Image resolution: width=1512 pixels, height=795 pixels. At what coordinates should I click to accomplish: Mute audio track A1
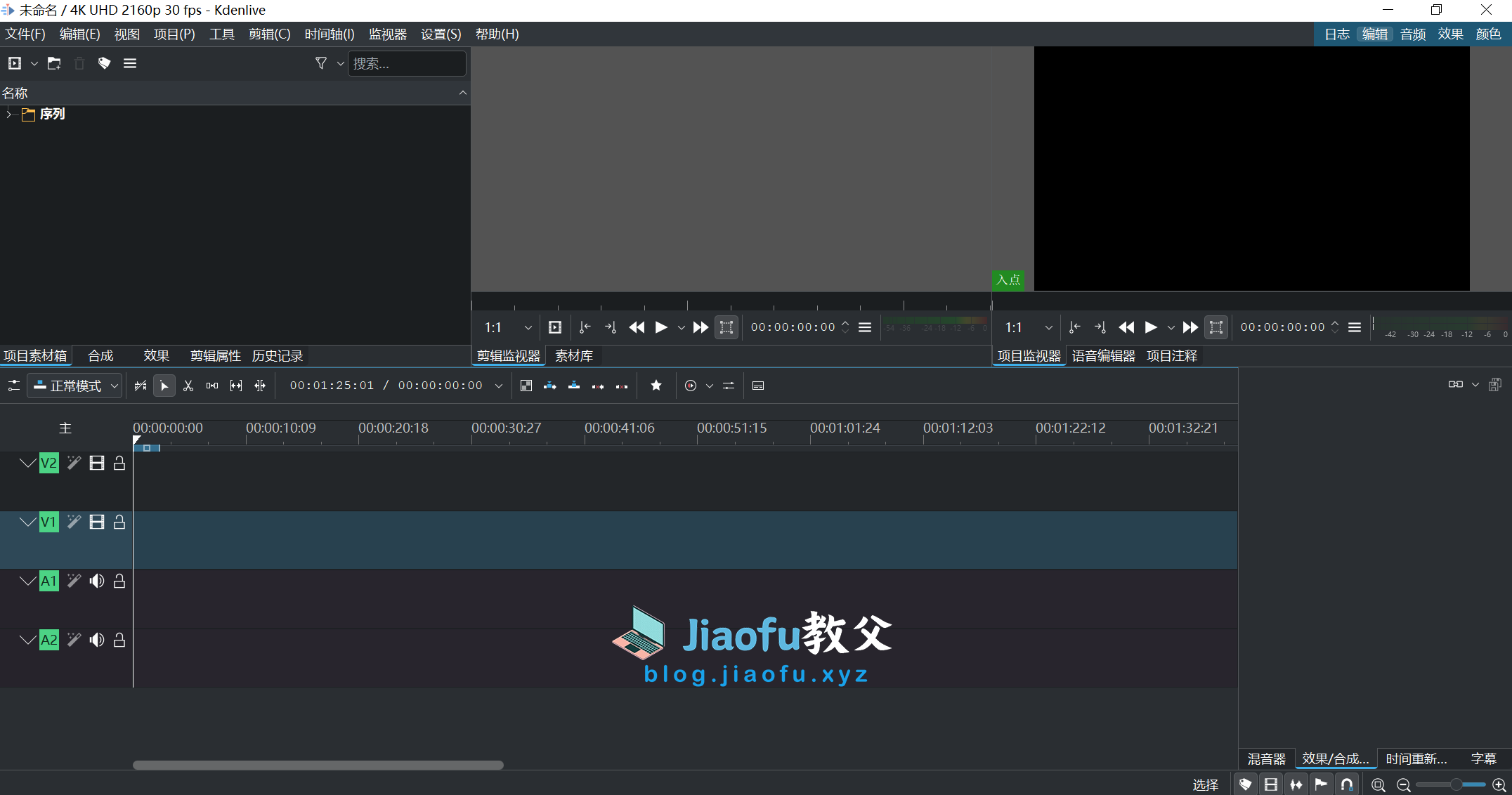click(97, 582)
